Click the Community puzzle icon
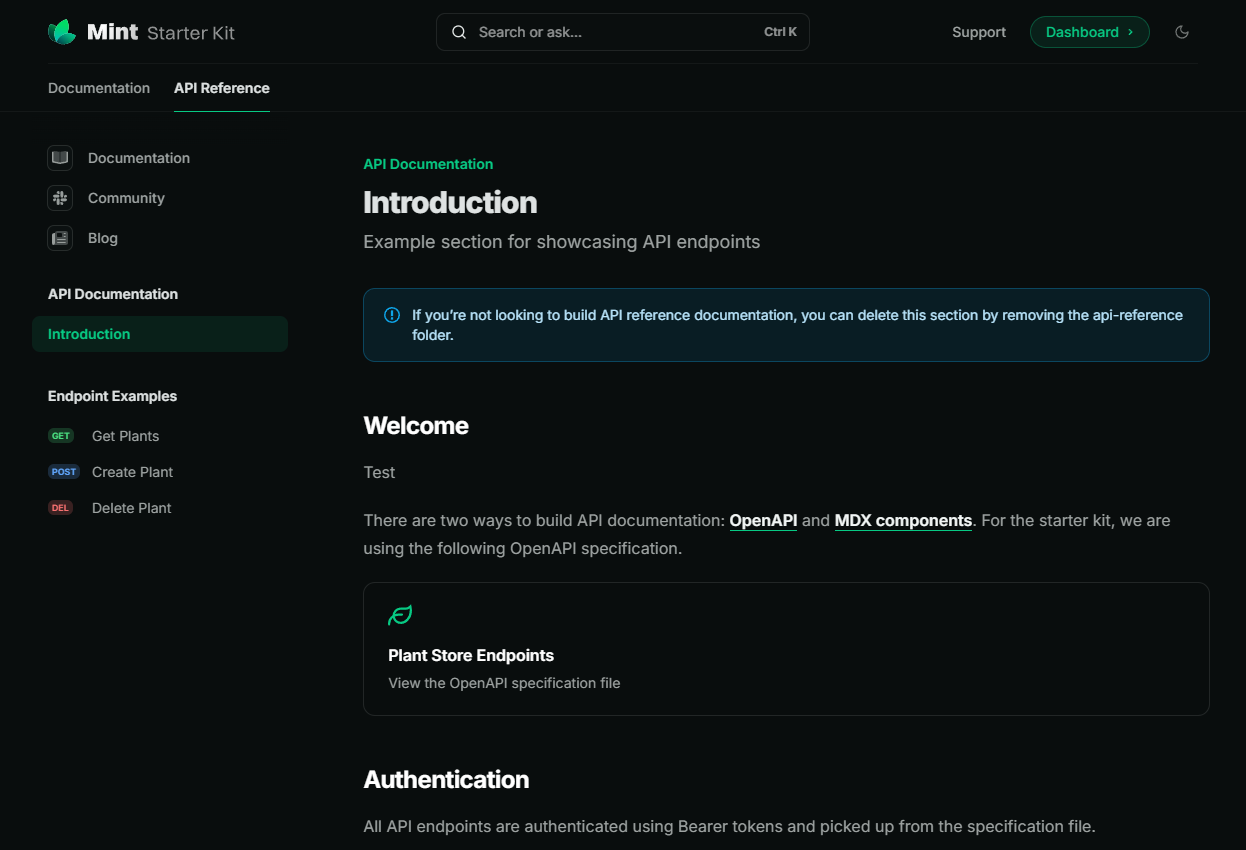The height and width of the screenshot is (850, 1246). 60,198
